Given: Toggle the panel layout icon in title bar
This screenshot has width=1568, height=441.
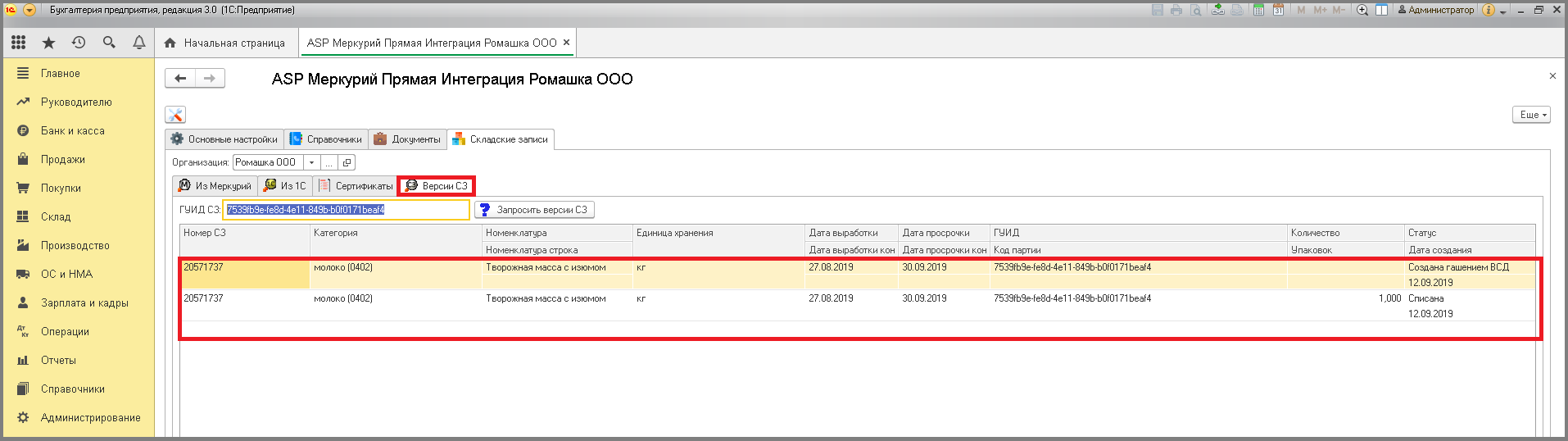Looking at the screenshot, I should click(x=1381, y=10).
